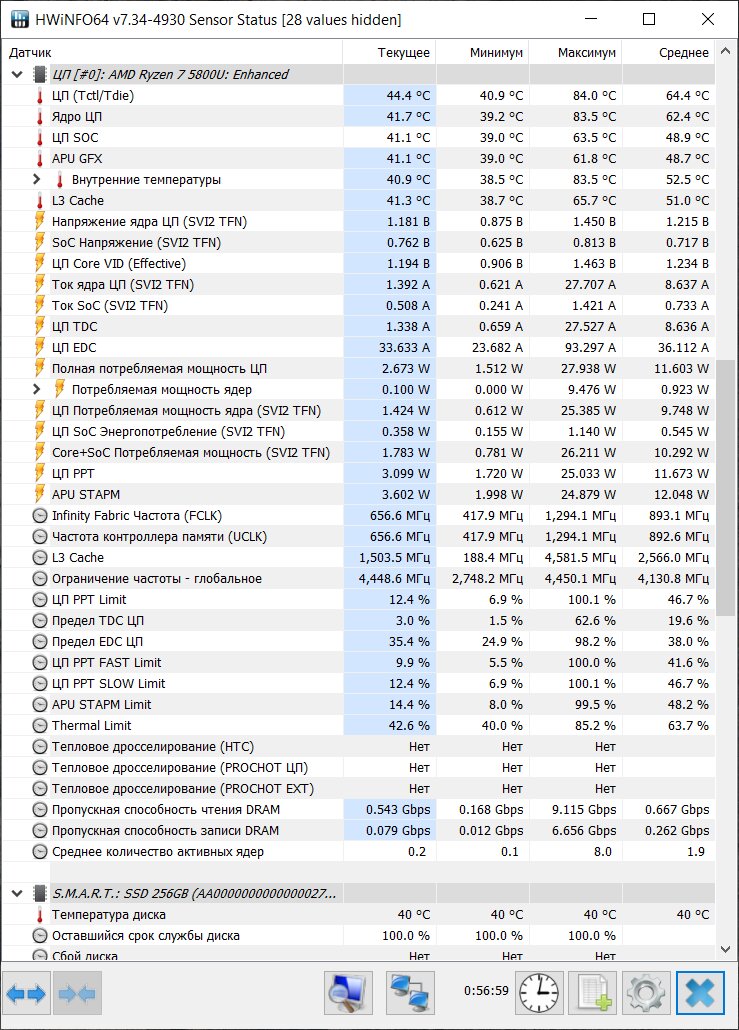Click the clock icon next to ЦП PPT Limit
The height and width of the screenshot is (1030, 739).
pos(40,600)
